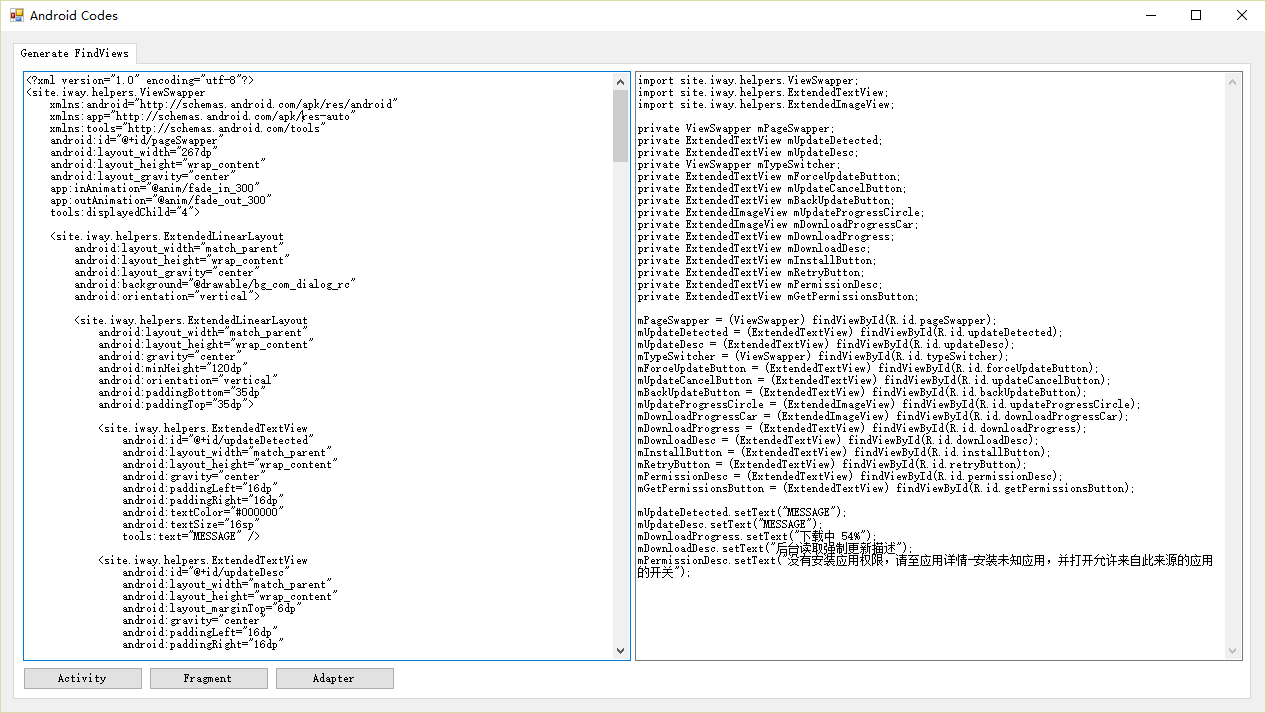Click the tools:displayedChild="4"> line
This screenshot has width=1266, height=713.
[125, 212]
